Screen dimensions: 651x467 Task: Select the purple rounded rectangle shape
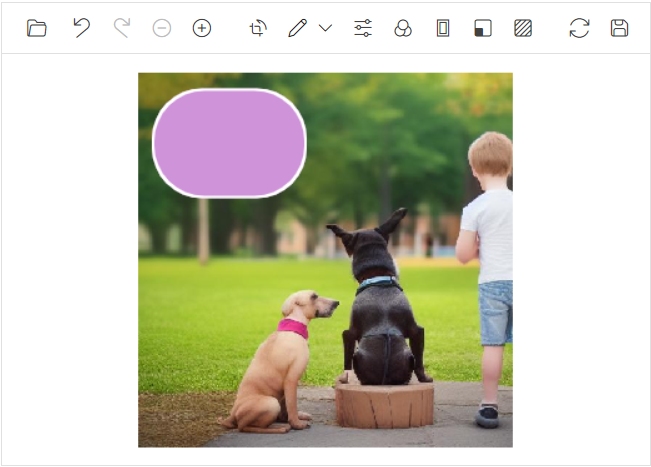pyautogui.click(x=229, y=143)
